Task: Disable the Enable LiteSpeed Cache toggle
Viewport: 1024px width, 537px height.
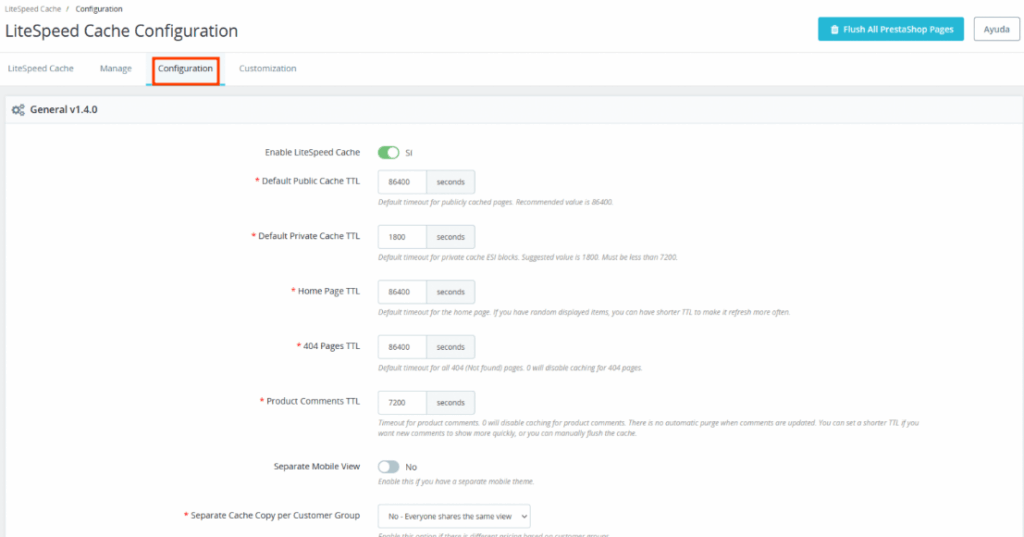Action: [389, 152]
